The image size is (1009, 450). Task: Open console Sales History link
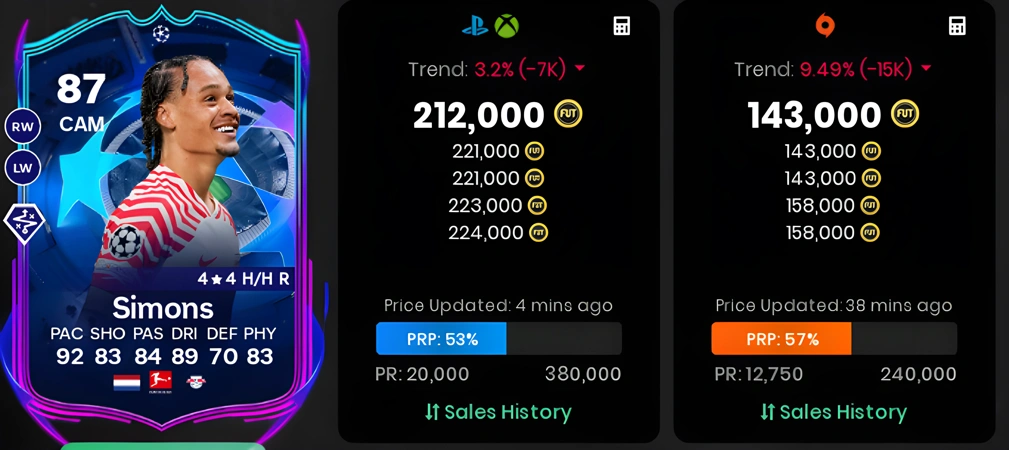(x=498, y=412)
